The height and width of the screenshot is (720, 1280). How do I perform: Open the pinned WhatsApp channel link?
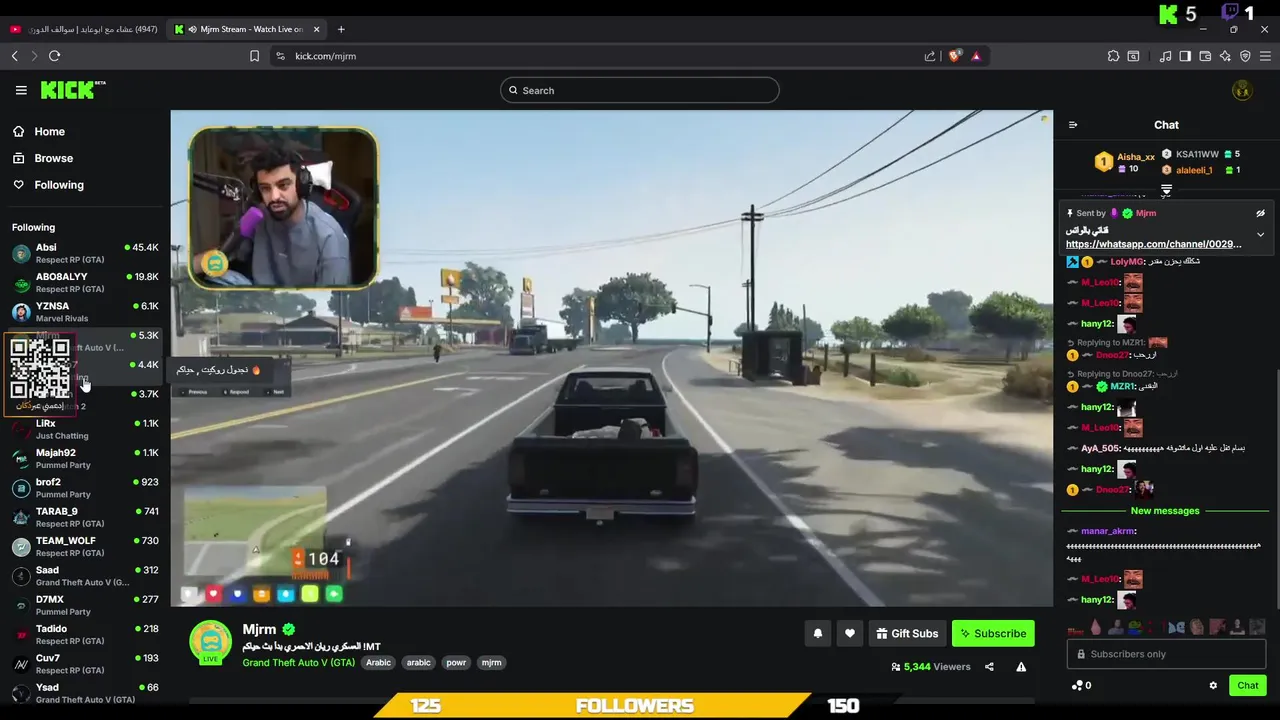tap(1153, 244)
